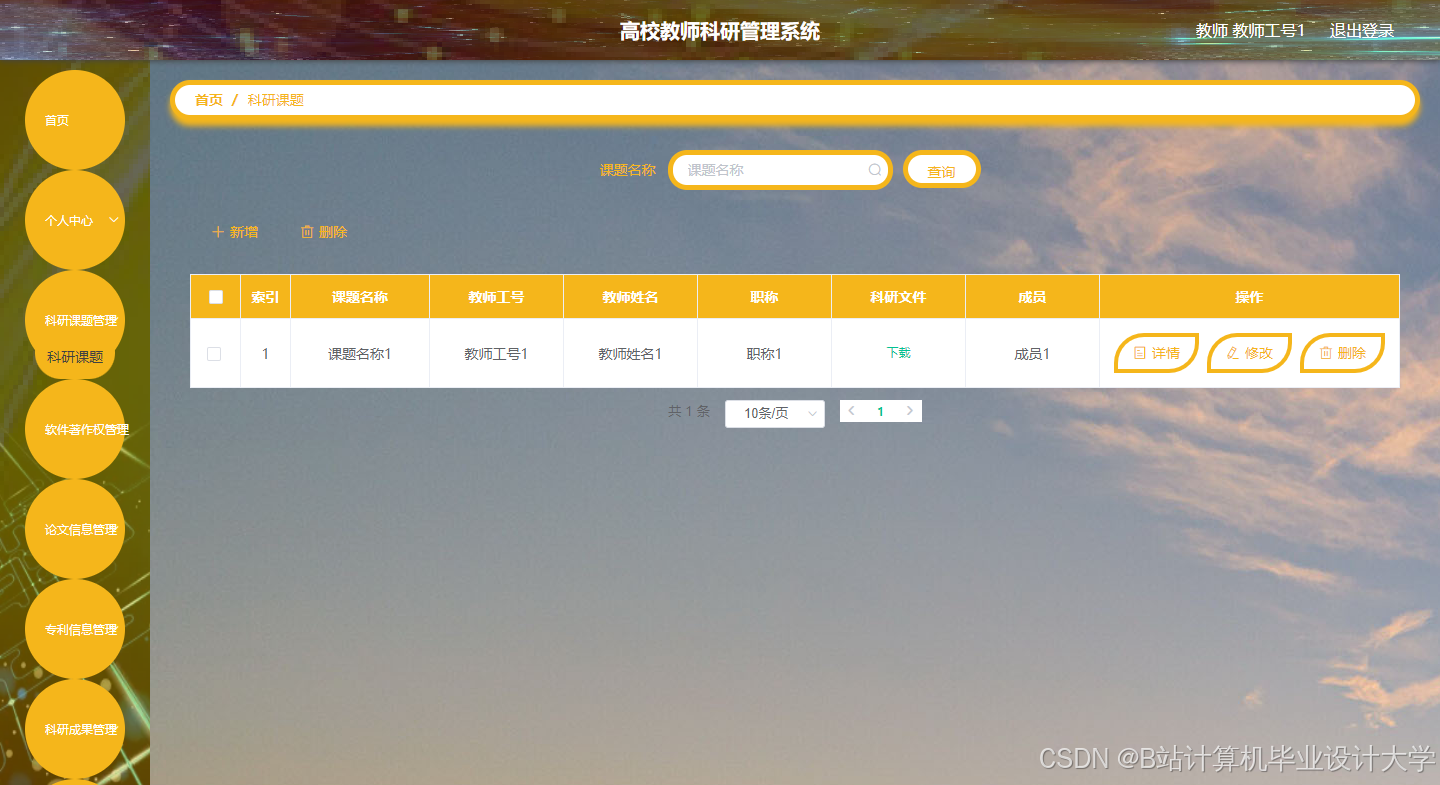
Task: Open 科研成果管理 in the sidebar
Action: coord(75,730)
